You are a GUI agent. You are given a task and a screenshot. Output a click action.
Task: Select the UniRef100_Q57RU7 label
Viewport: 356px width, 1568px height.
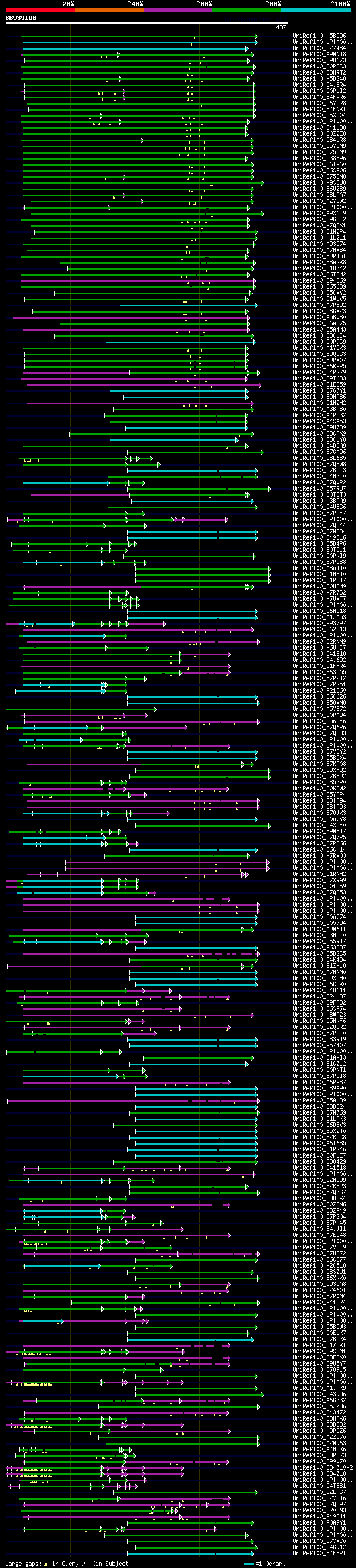point(319,489)
